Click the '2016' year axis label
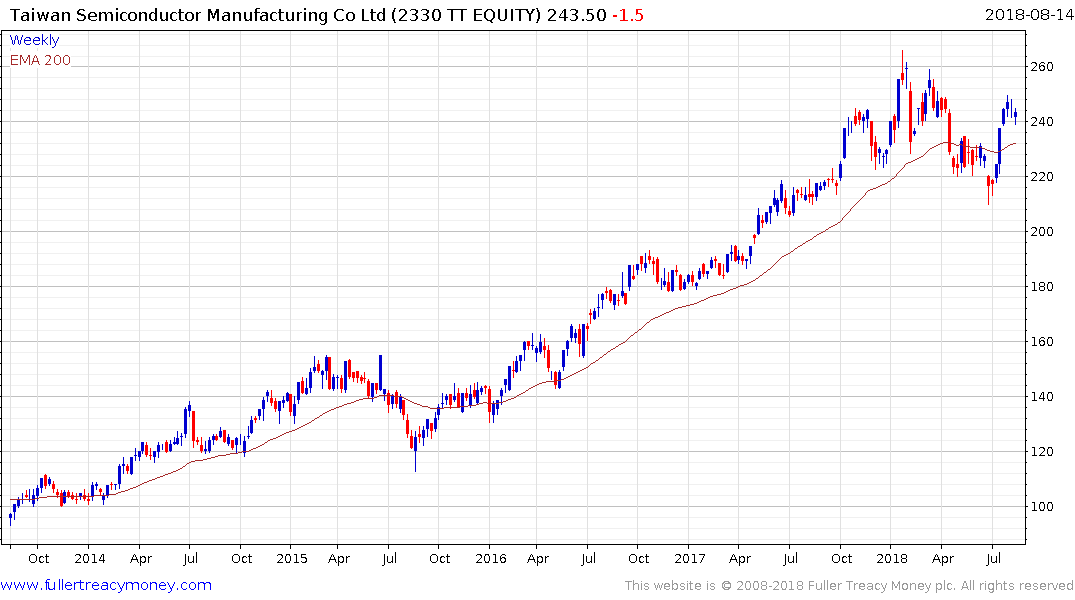 [490, 558]
